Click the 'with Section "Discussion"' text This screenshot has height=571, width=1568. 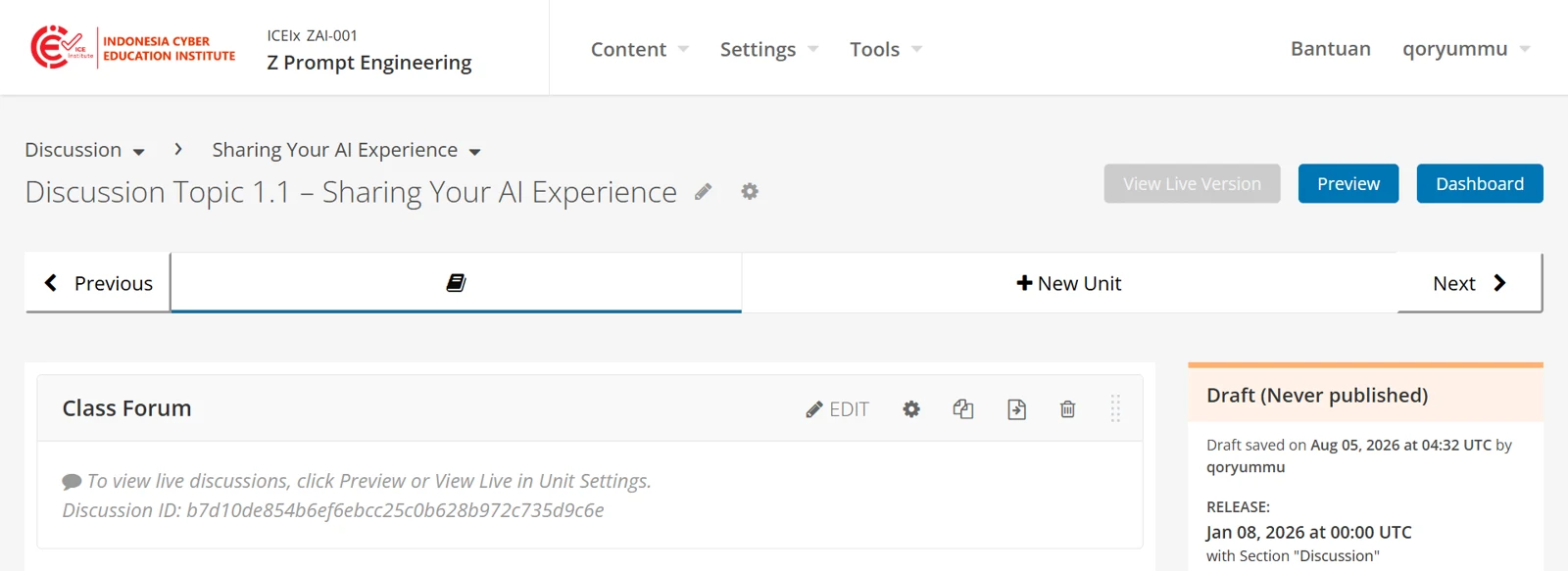[x=1293, y=555]
